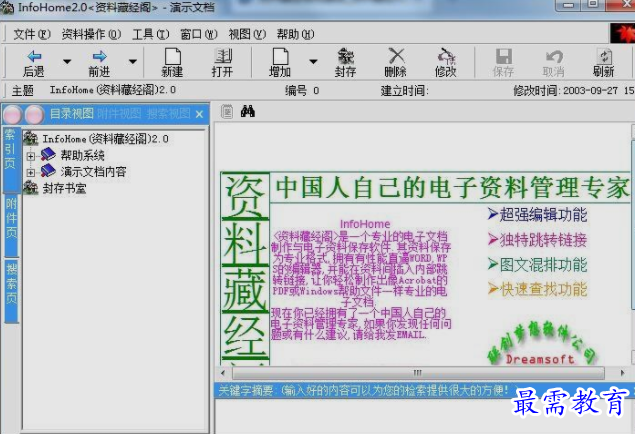Switch to 附件视图 panel tab
Image resolution: width=635 pixels, height=434 pixels.
tap(119, 114)
